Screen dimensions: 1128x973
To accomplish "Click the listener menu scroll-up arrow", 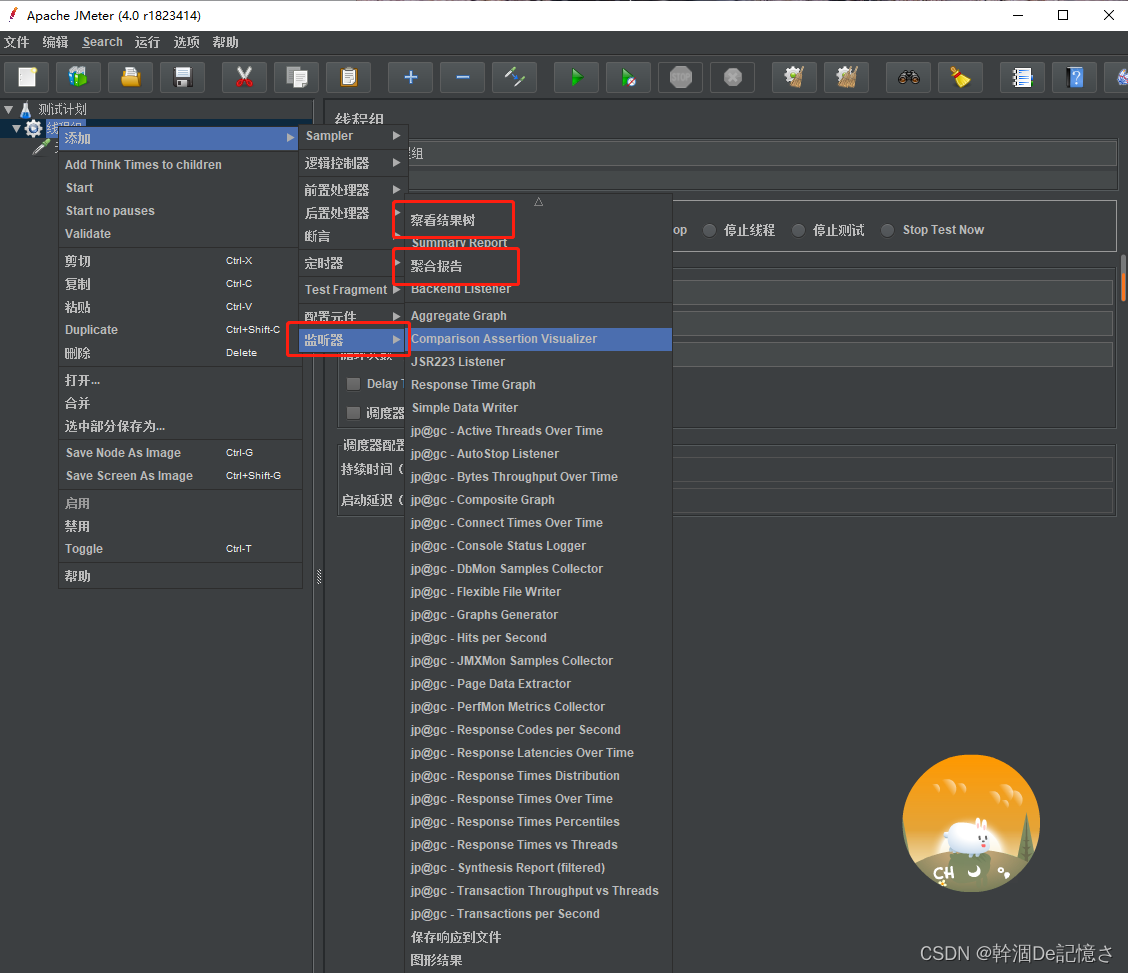I will click(538, 202).
